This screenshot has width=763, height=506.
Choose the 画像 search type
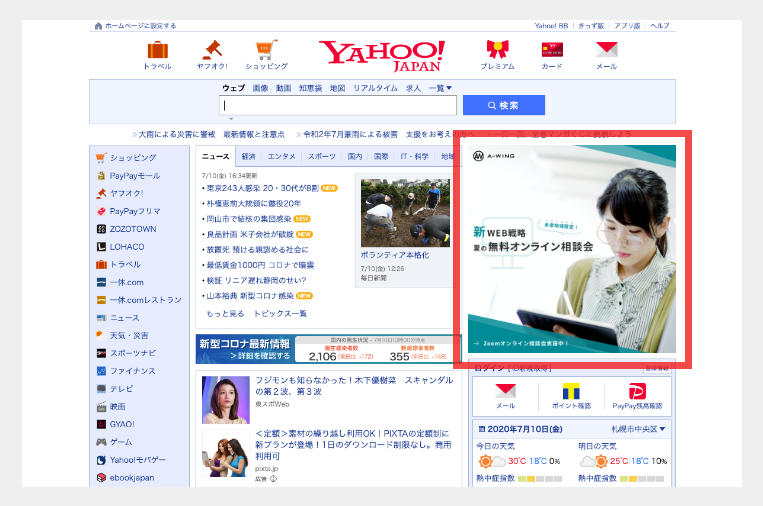click(x=260, y=88)
